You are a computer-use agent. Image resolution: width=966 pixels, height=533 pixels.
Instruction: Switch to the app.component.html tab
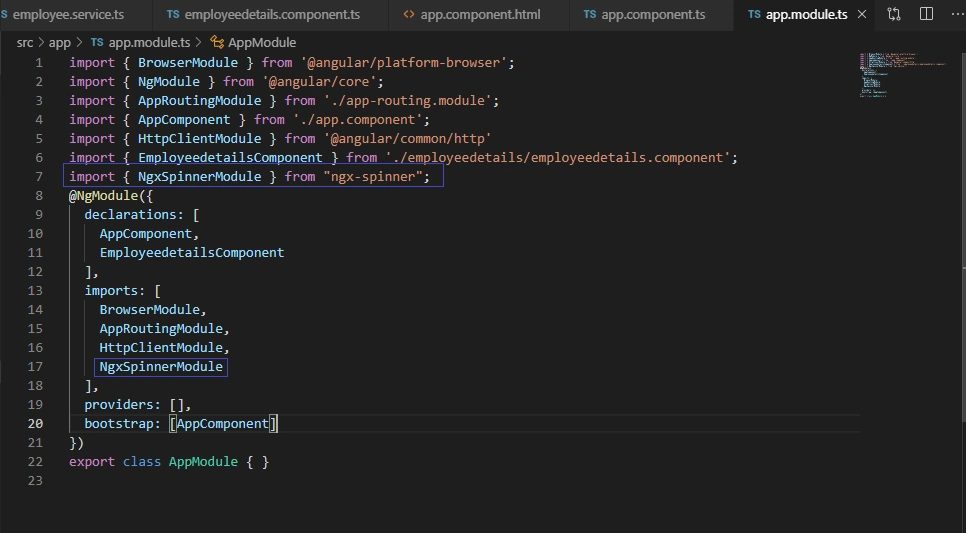tap(480, 14)
